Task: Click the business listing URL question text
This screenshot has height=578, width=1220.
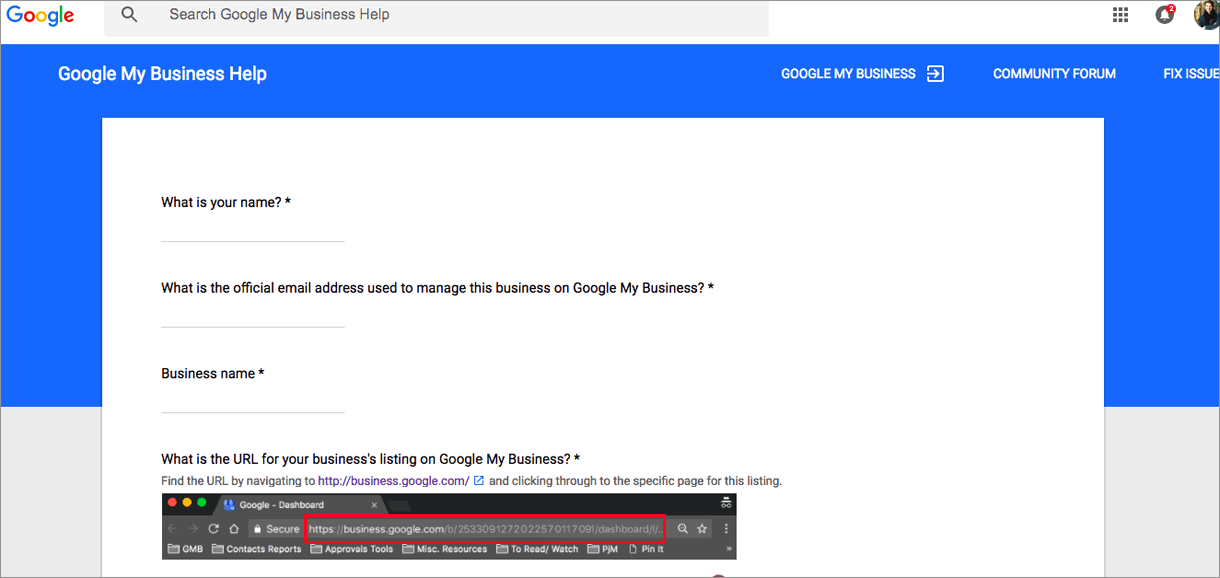Action: 371,459
